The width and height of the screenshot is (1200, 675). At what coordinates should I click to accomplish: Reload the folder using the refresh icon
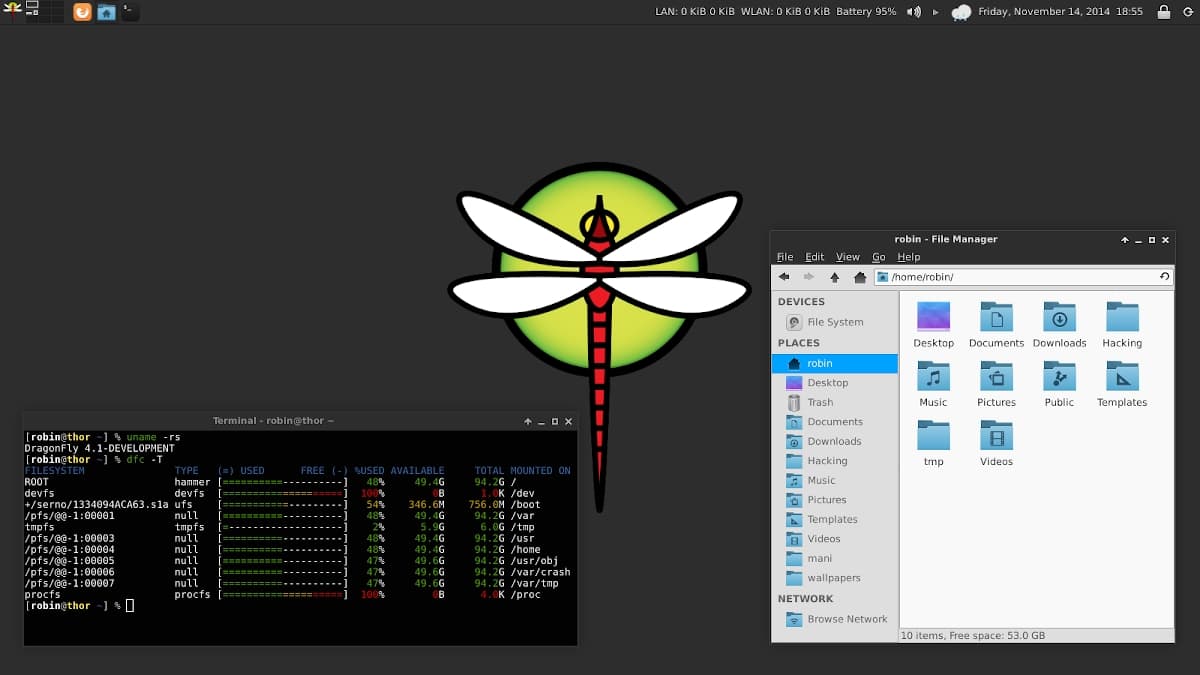(x=1165, y=277)
